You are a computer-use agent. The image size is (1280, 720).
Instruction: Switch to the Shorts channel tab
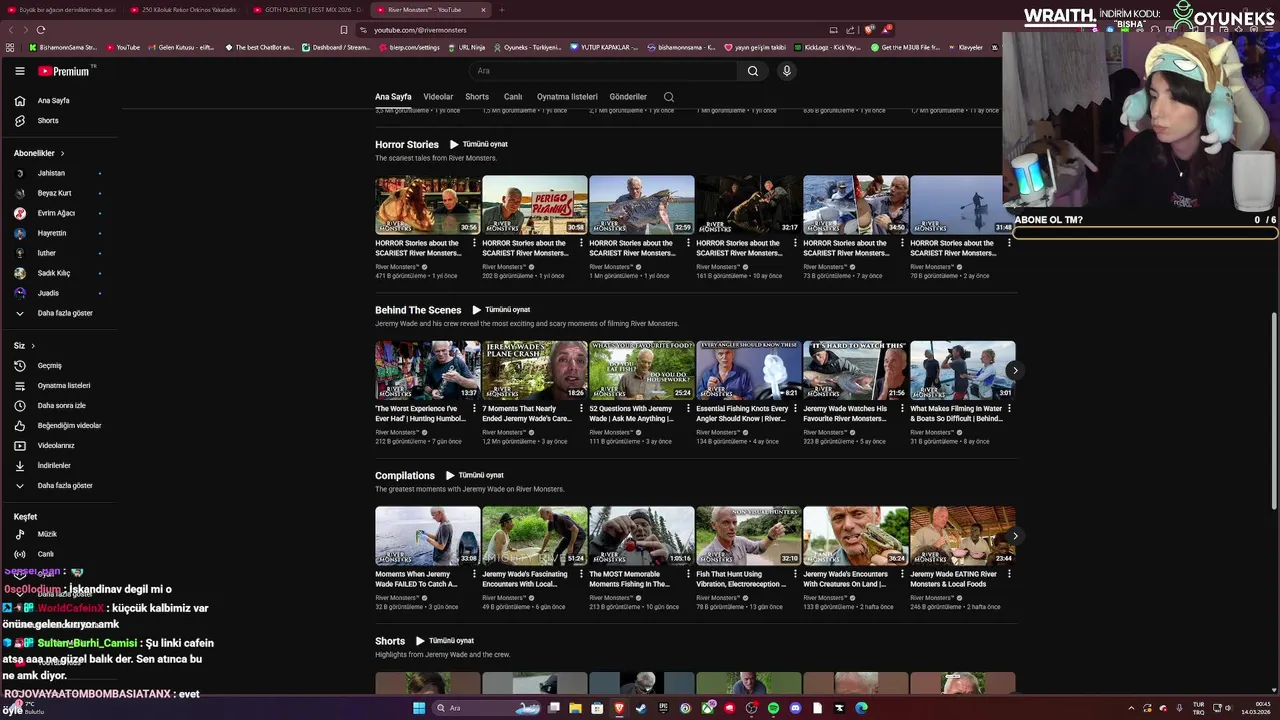tap(477, 97)
